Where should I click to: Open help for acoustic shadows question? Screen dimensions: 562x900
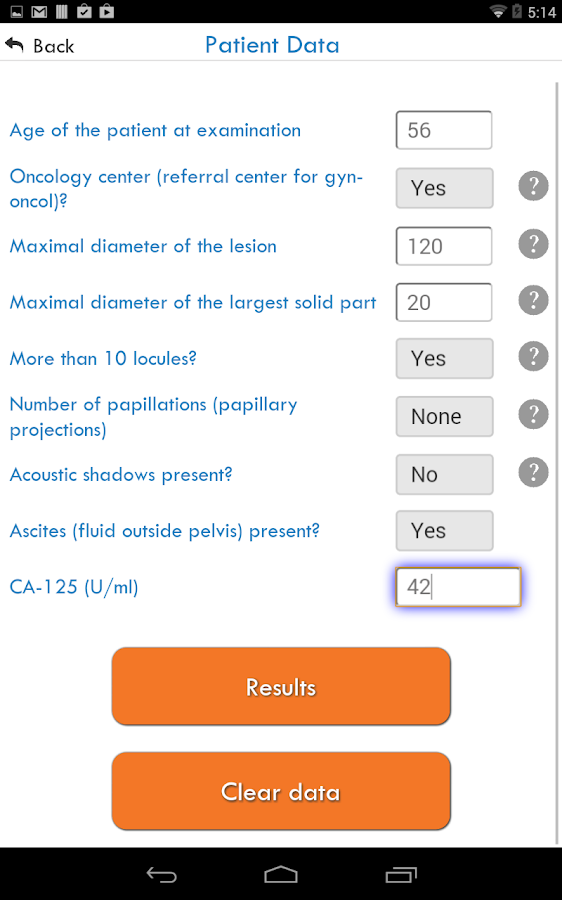tap(533, 472)
